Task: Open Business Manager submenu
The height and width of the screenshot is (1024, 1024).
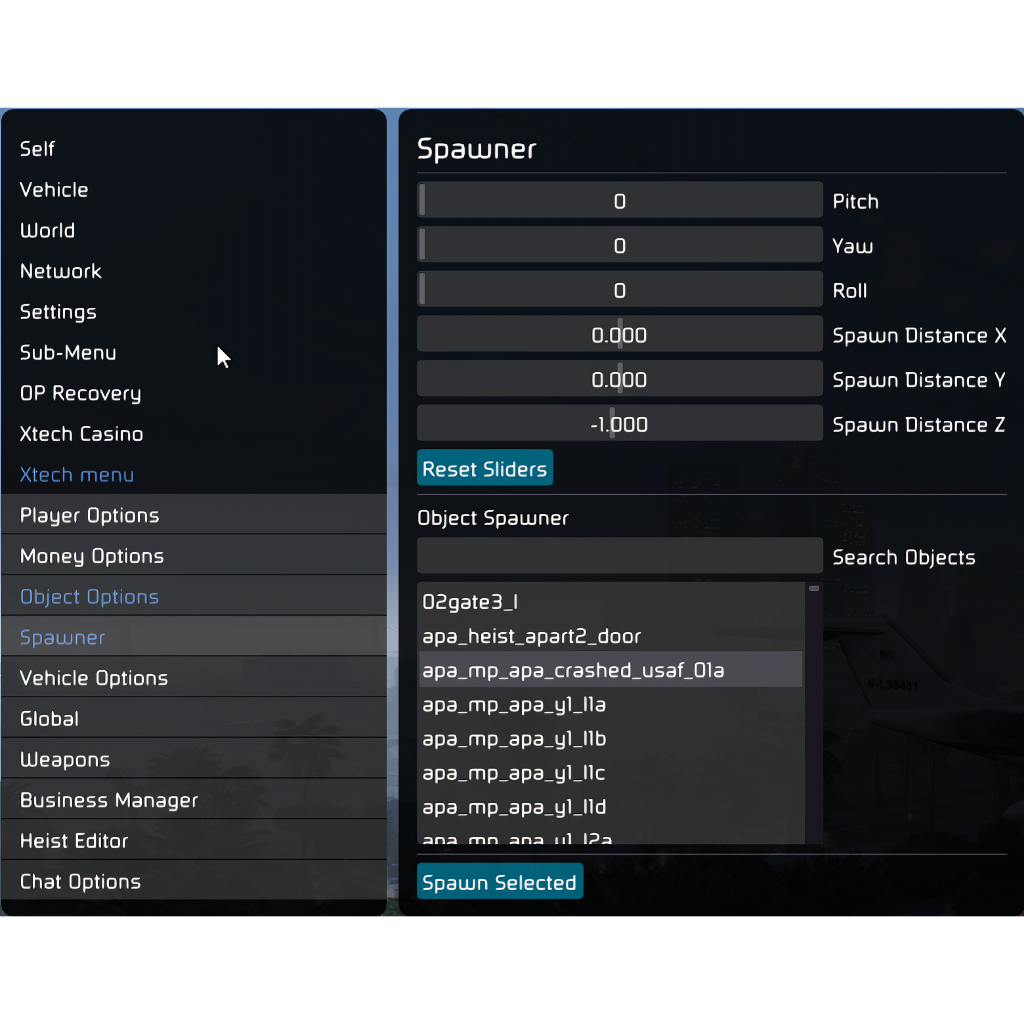Action: coord(109,800)
